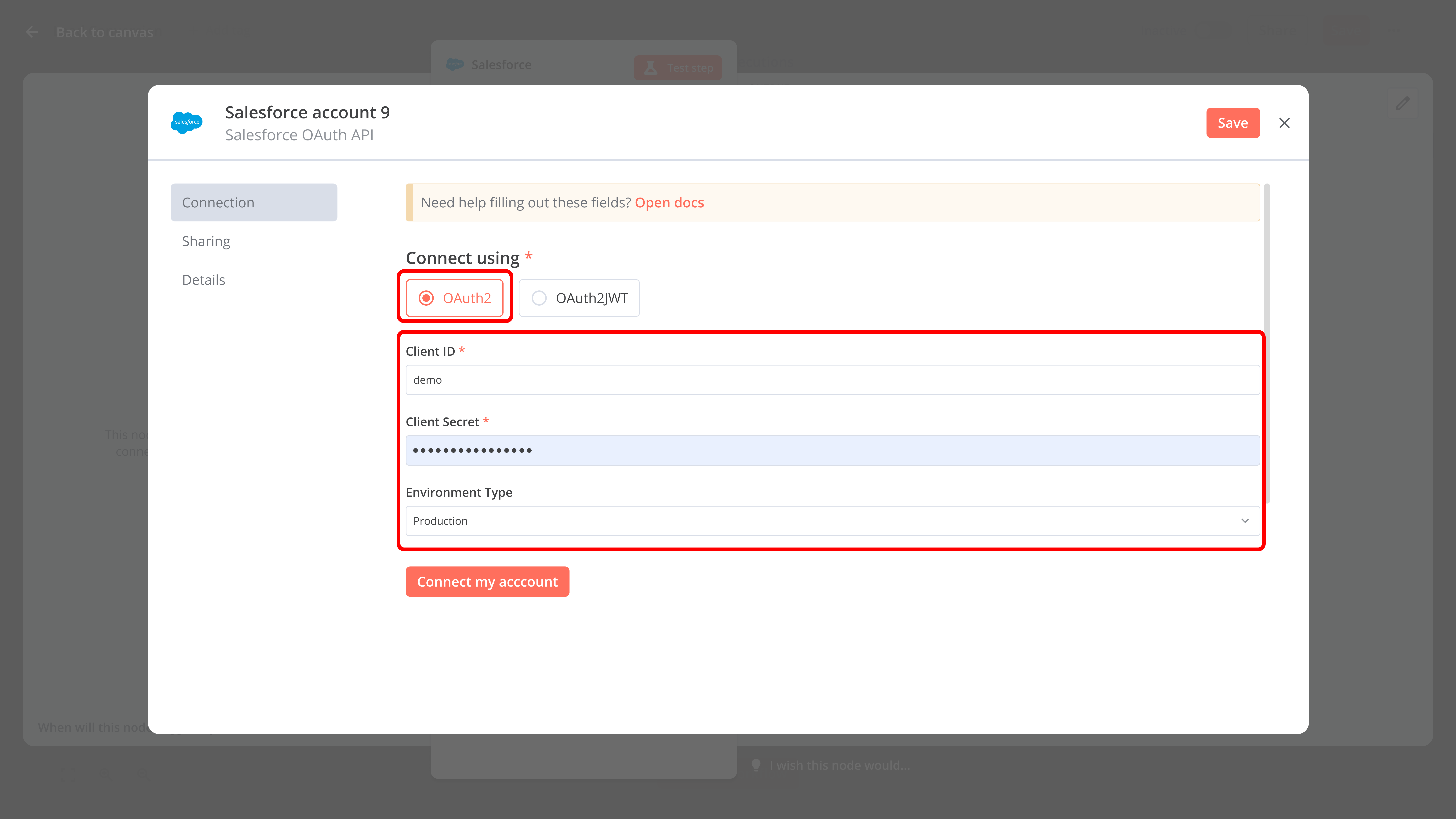
Task: Click Test step in the background panel
Action: click(678, 68)
